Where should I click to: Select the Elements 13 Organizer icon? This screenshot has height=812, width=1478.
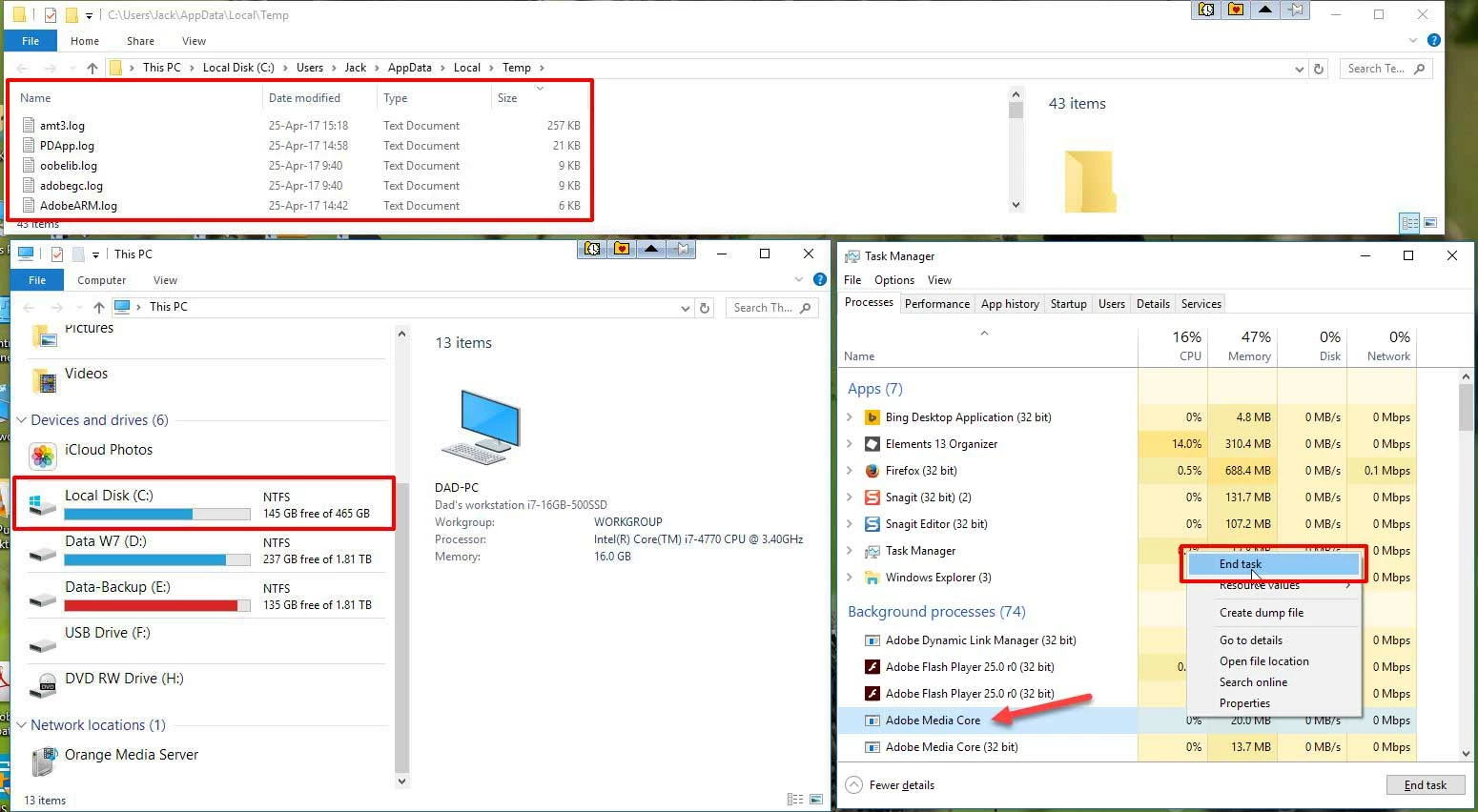[872, 444]
